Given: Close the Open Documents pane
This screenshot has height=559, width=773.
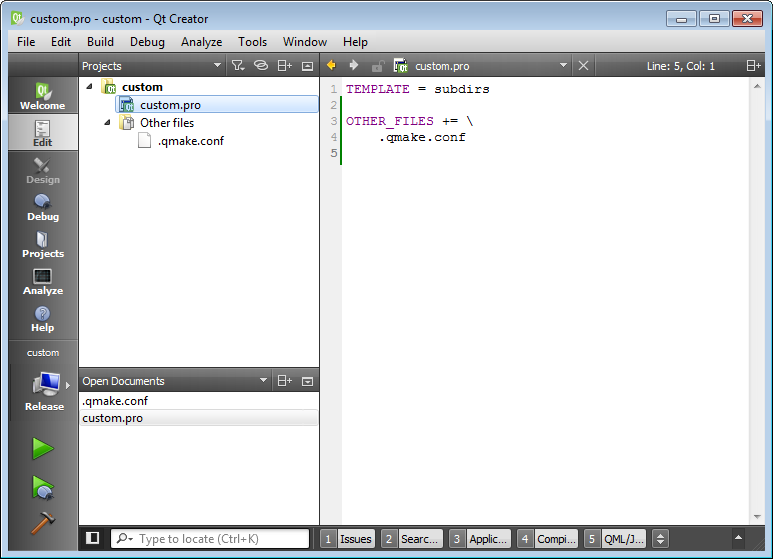Looking at the screenshot, I should (307, 381).
